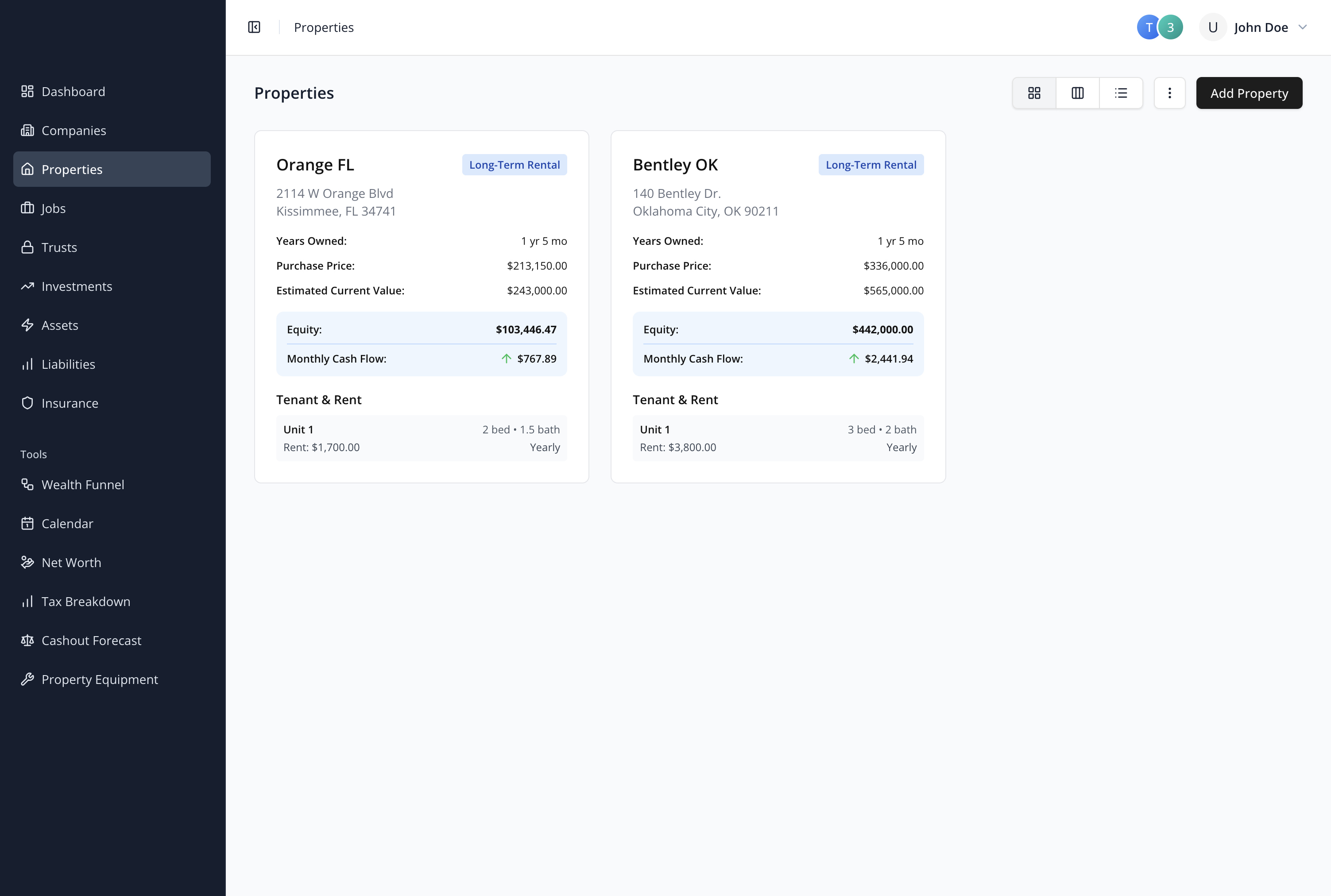Click purchase price $213,150.00
Image resolution: width=1331 pixels, height=896 pixels.
537,266
